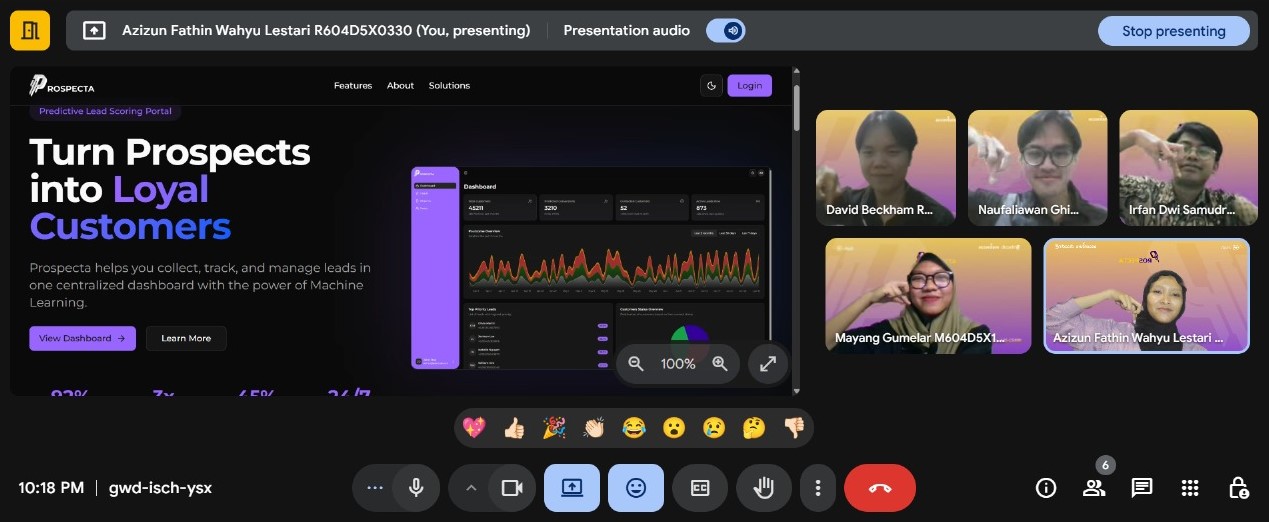Zoom out the presentation view
This screenshot has height=522, width=1269.
(x=635, y=364)
